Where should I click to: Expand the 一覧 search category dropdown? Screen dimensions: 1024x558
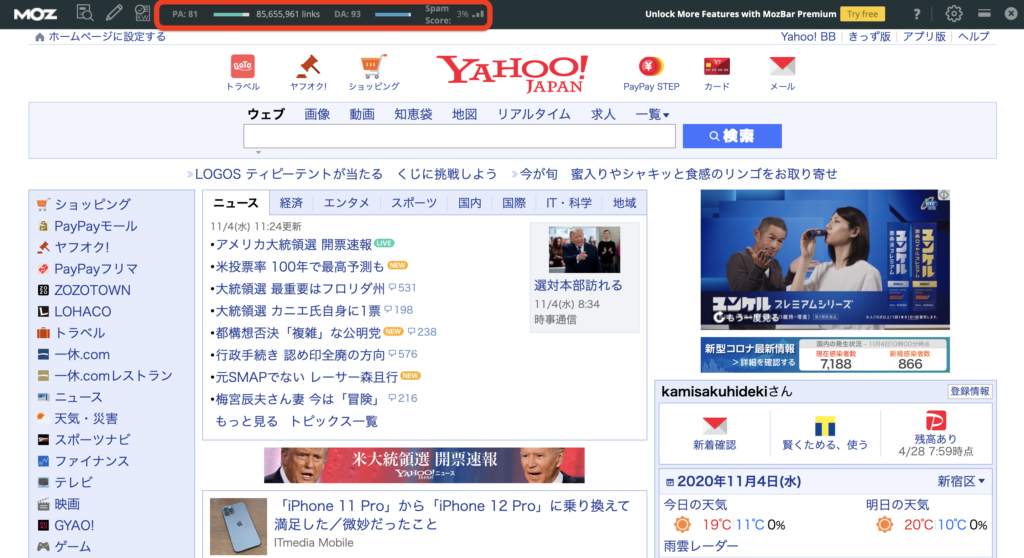[652, 114]
